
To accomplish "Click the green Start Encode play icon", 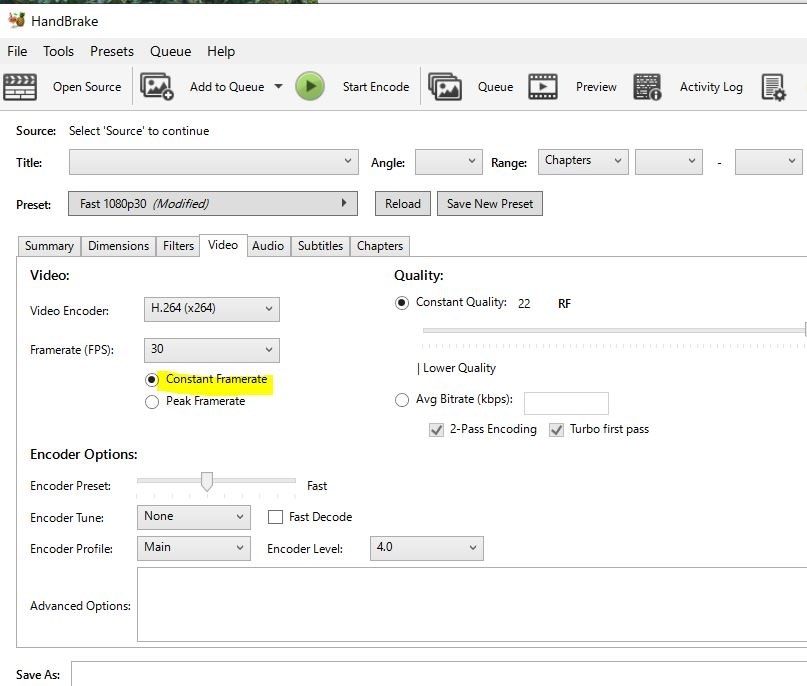I will 310,86.
